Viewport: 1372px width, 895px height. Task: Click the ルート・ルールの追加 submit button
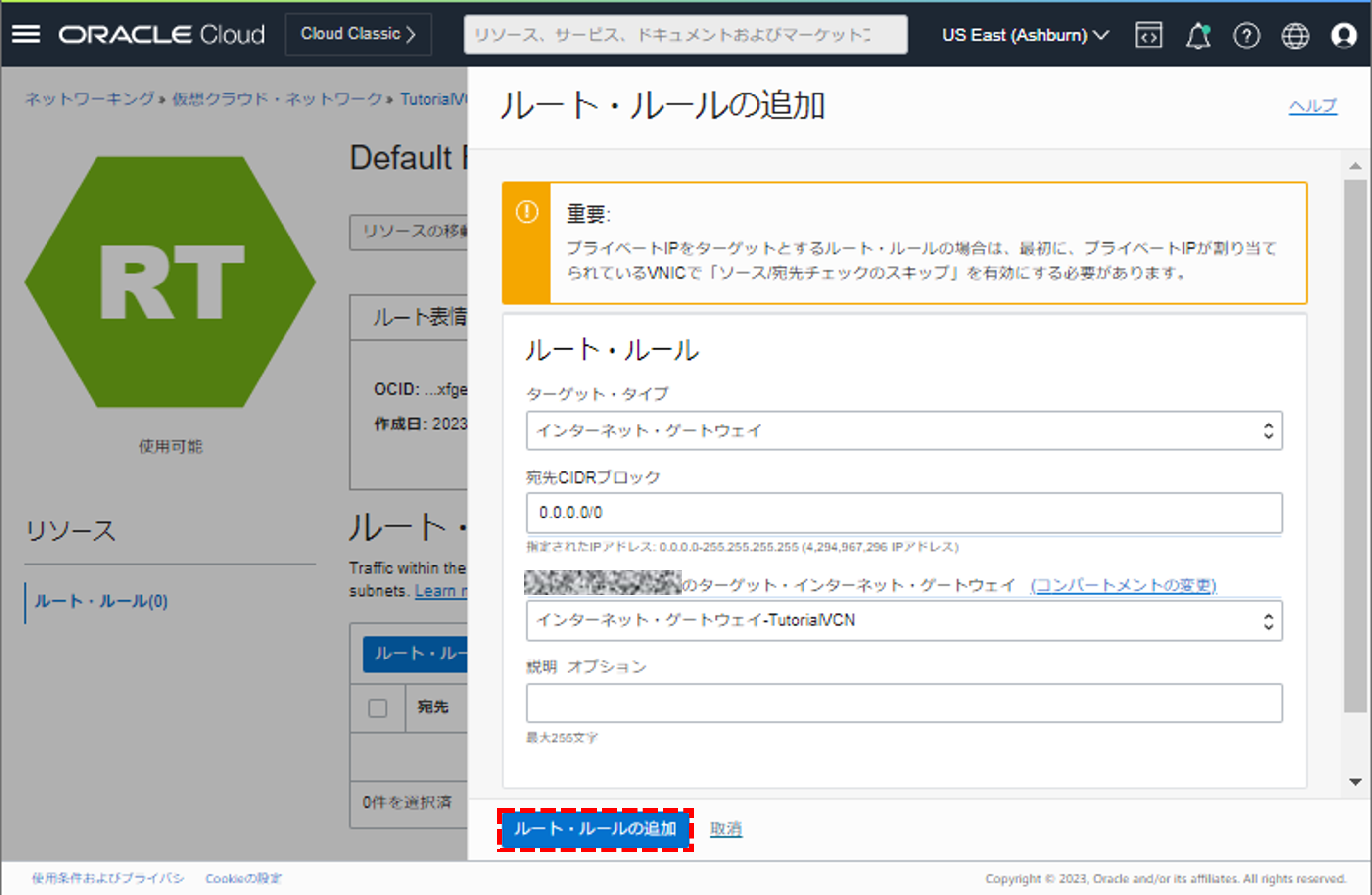tap(595, 828)
